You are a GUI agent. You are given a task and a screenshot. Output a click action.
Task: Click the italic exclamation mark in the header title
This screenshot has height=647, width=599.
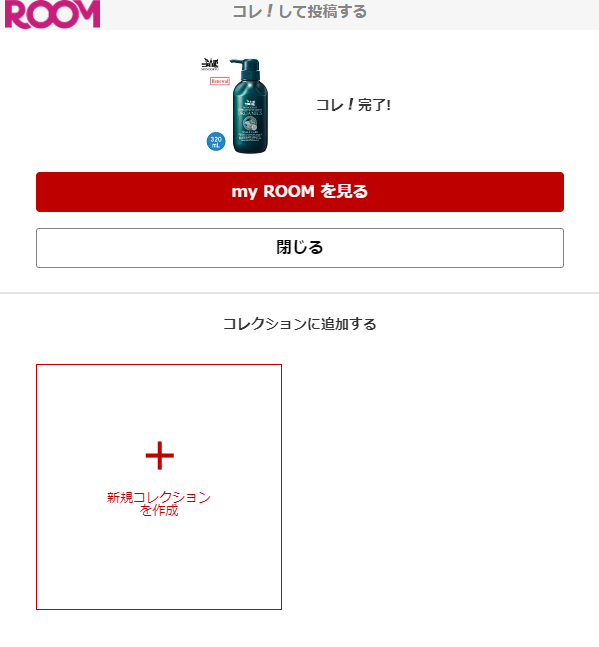point(270,10)
